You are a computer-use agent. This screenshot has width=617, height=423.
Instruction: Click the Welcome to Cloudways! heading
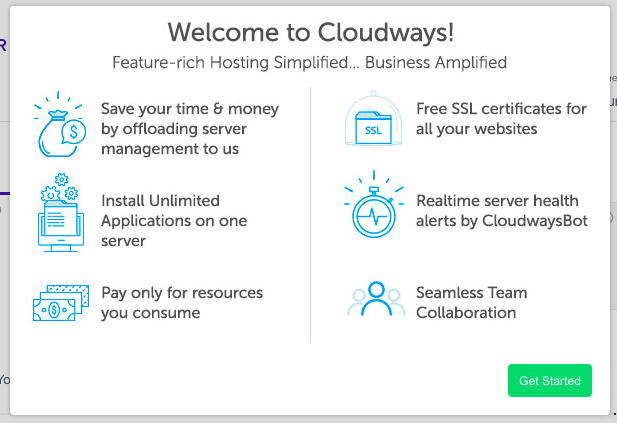(310, 32)
